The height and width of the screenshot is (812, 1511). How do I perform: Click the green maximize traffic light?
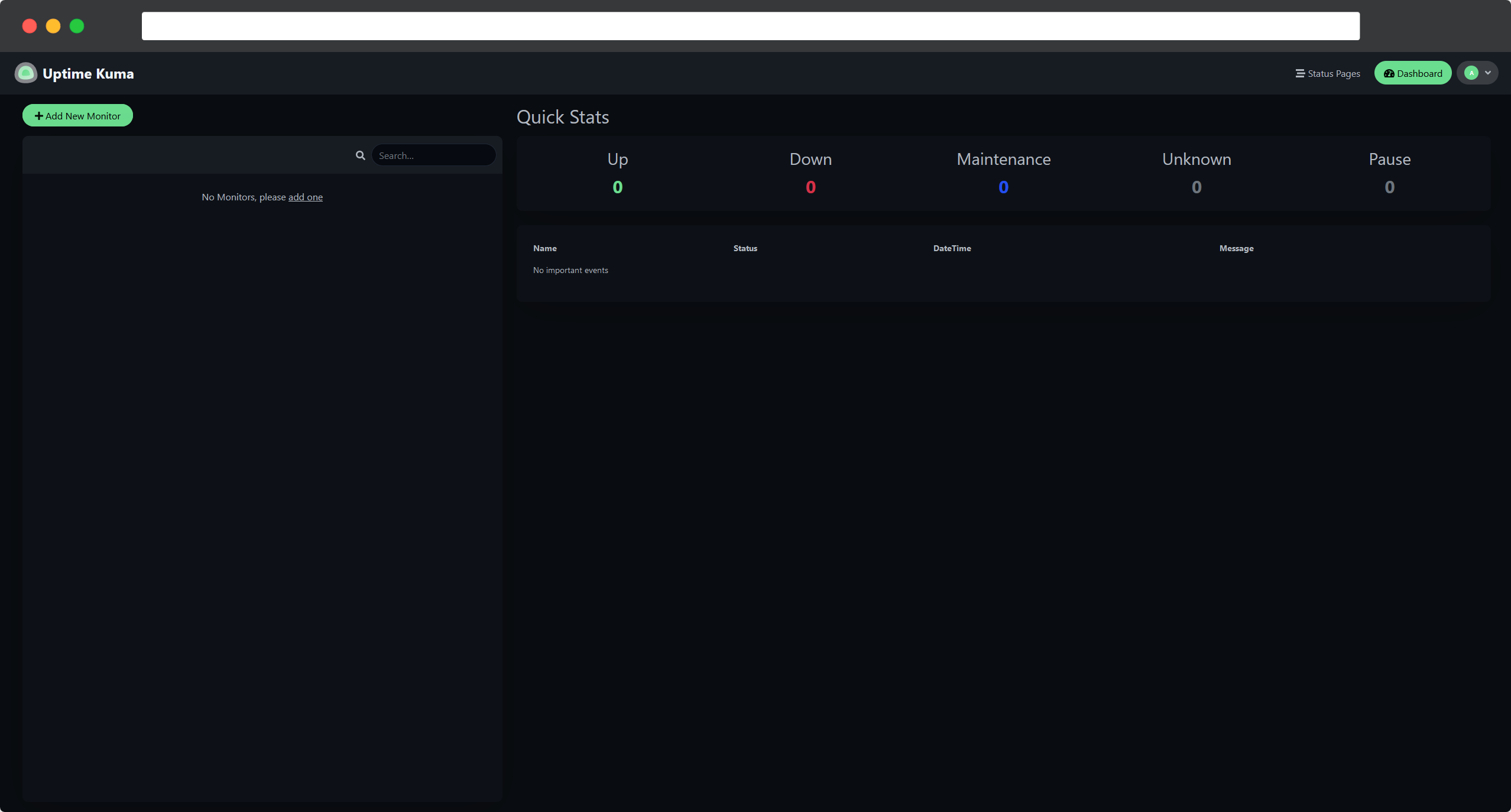pos(77,25)
